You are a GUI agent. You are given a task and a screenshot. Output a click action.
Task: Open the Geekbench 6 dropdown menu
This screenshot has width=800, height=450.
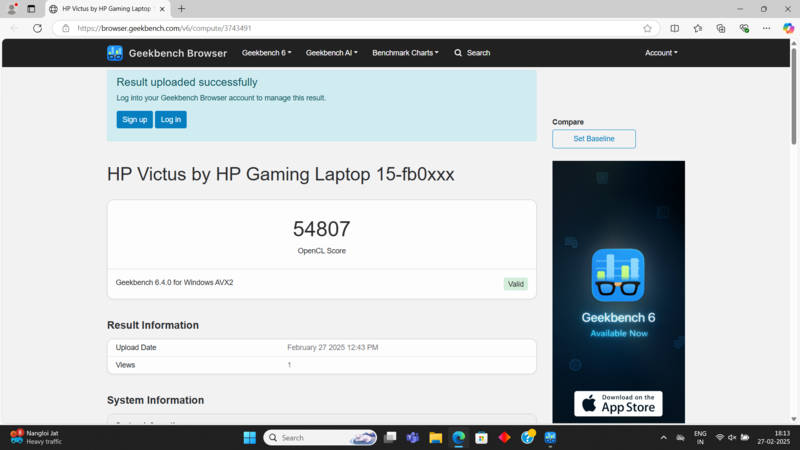coord(266,53)
